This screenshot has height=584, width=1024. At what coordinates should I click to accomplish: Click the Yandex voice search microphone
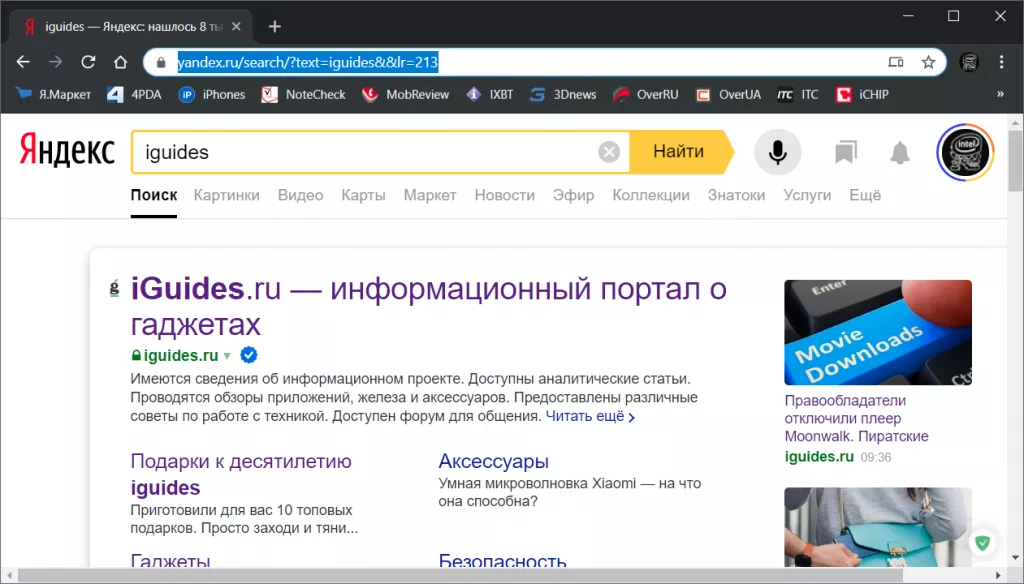pos(777,152)
